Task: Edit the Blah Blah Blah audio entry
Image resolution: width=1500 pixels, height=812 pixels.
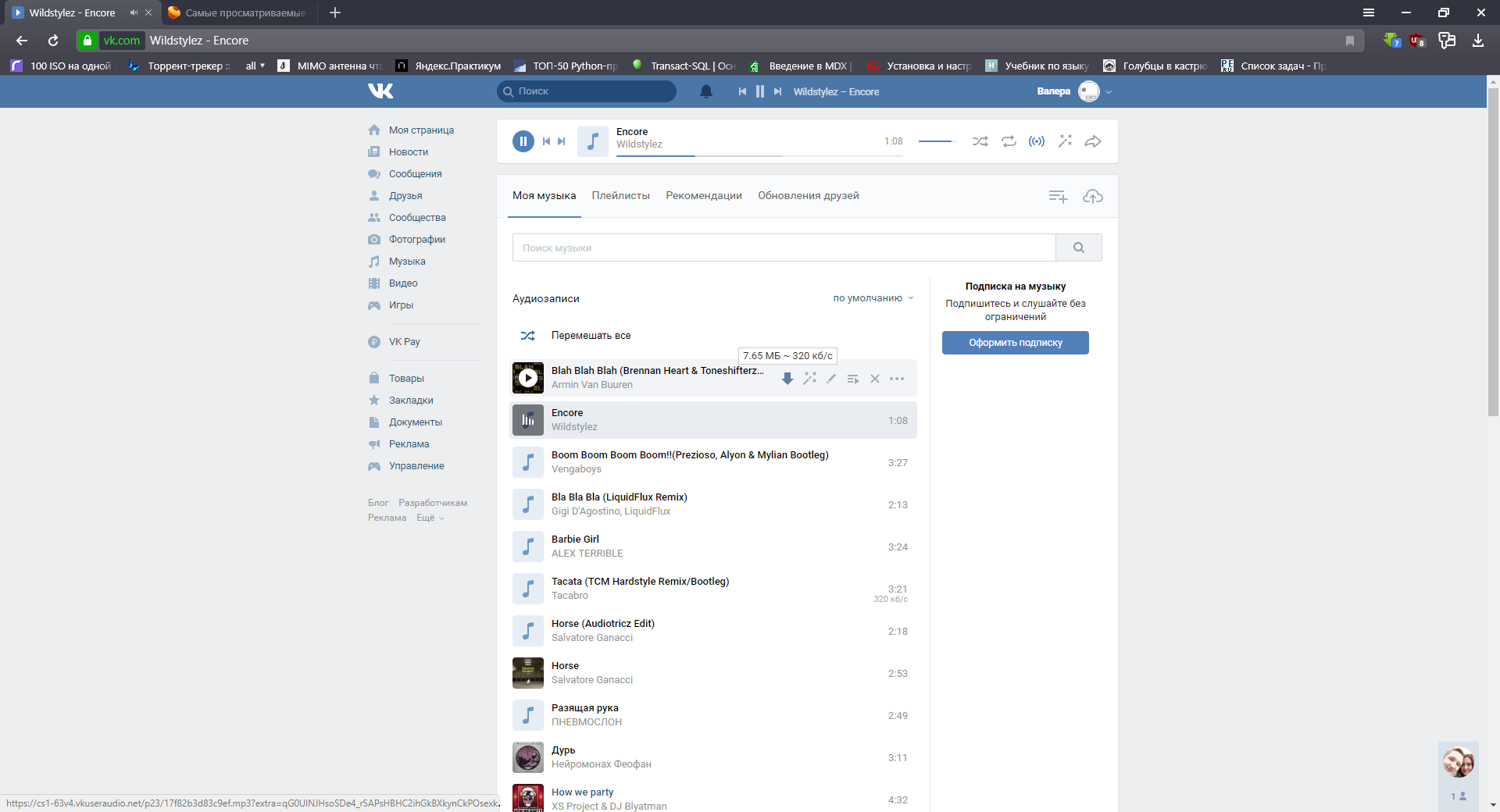Action: click(831, 379)
